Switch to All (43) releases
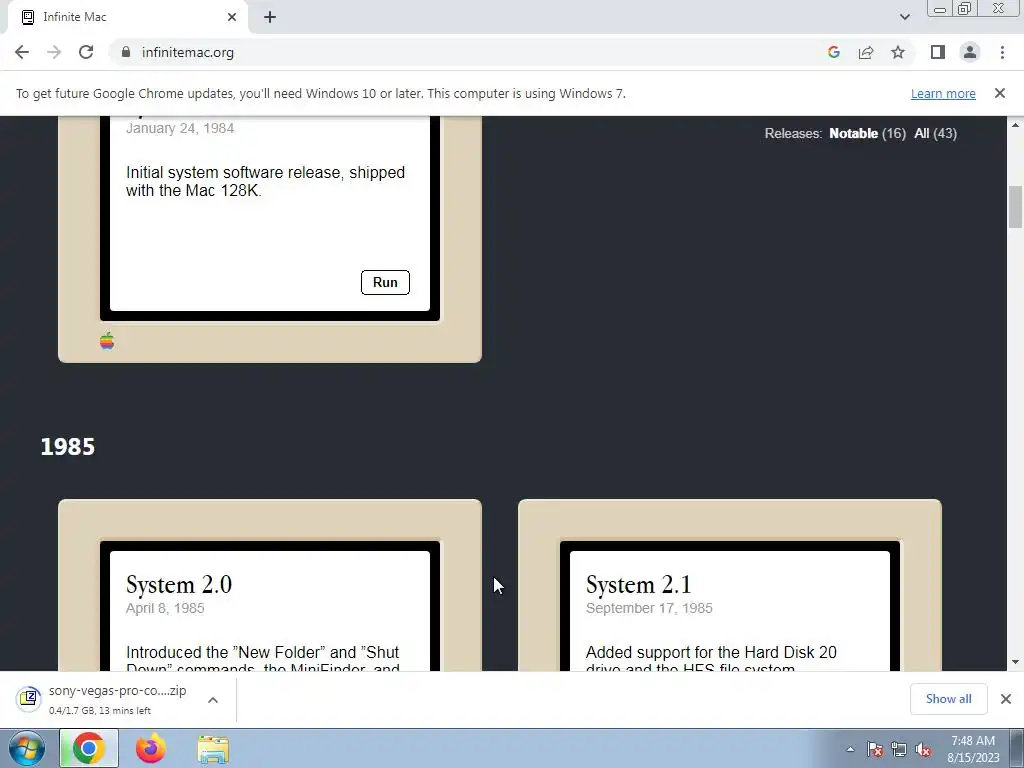 (935, 133)
